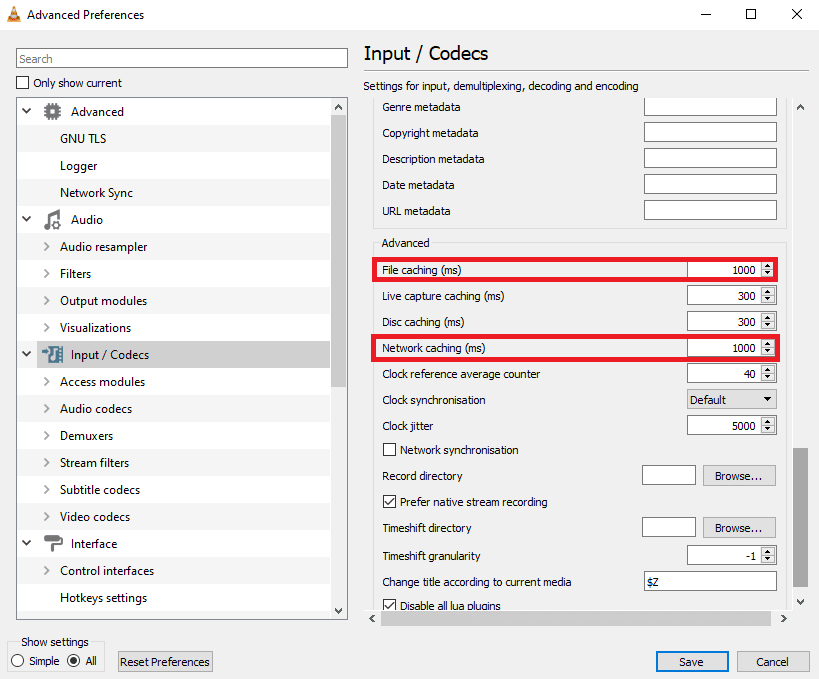Decrease Disc caching down arrow
Image resolution: width=819 pixels, height=679 pixels.
(x=767, y=326)
